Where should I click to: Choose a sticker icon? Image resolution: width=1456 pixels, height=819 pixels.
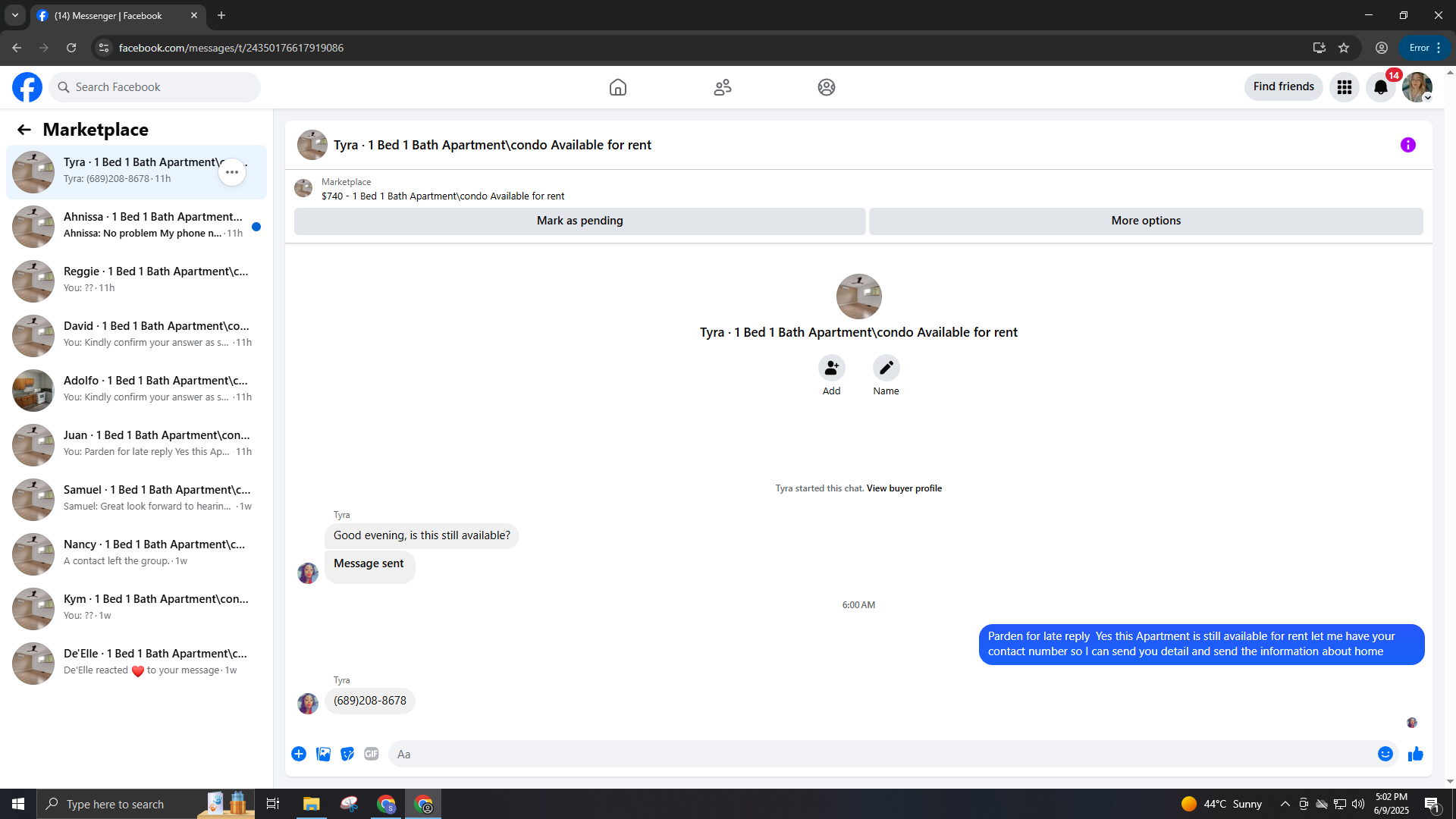tap(347, 754)
